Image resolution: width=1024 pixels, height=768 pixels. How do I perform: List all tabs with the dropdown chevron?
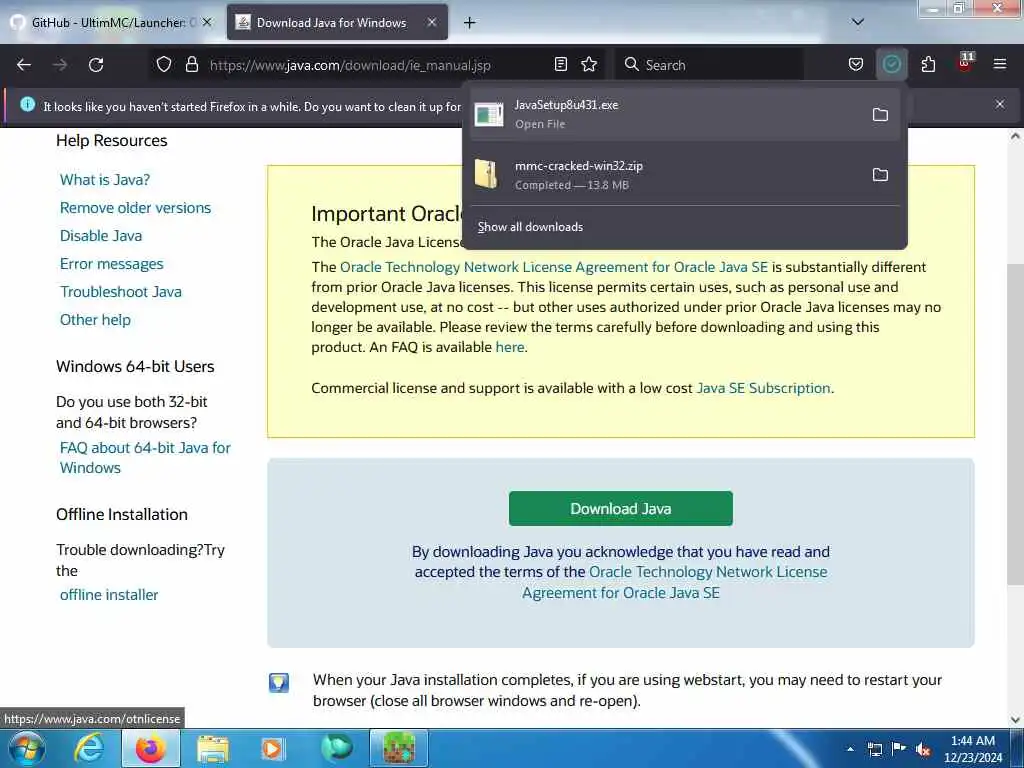(x=858, y=22)
